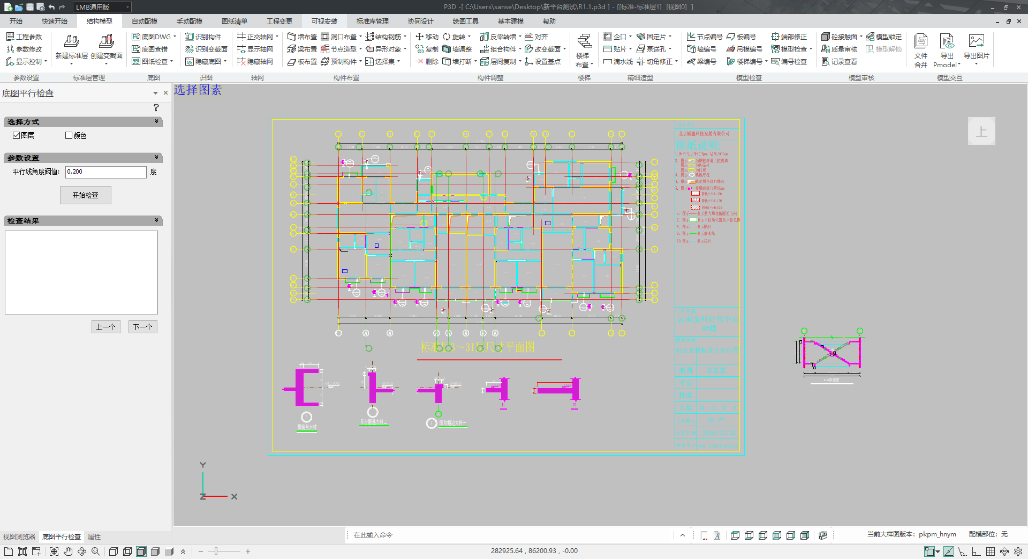
Task: Click the 创建支撑面 ribbon icon
Action: (106, 42)
